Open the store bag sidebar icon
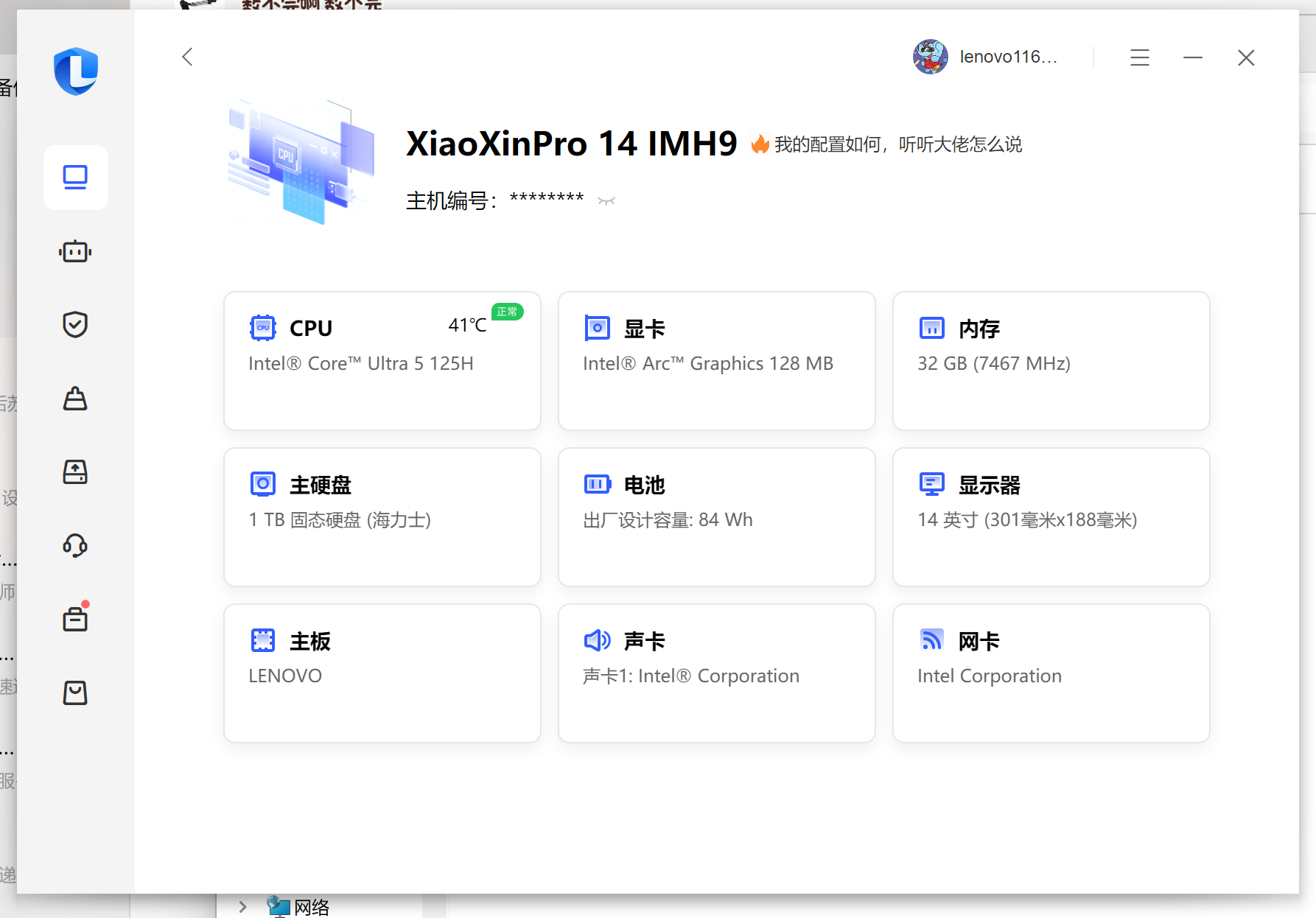Viewport: 1316px width, 918px height. coord(75,693)
